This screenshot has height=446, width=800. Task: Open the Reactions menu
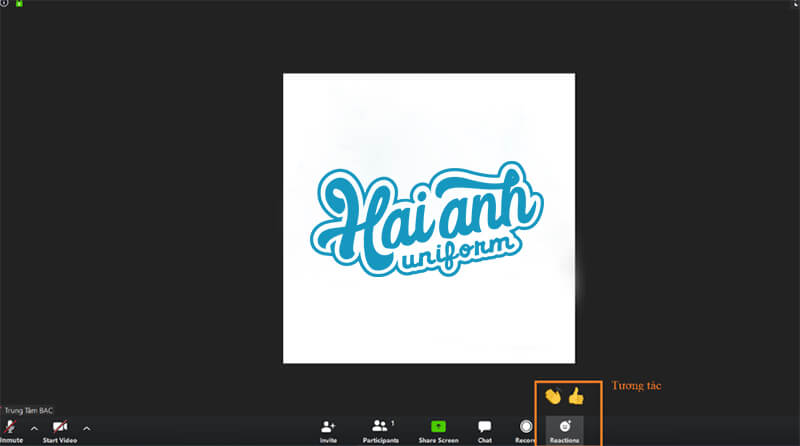(564, 431)
